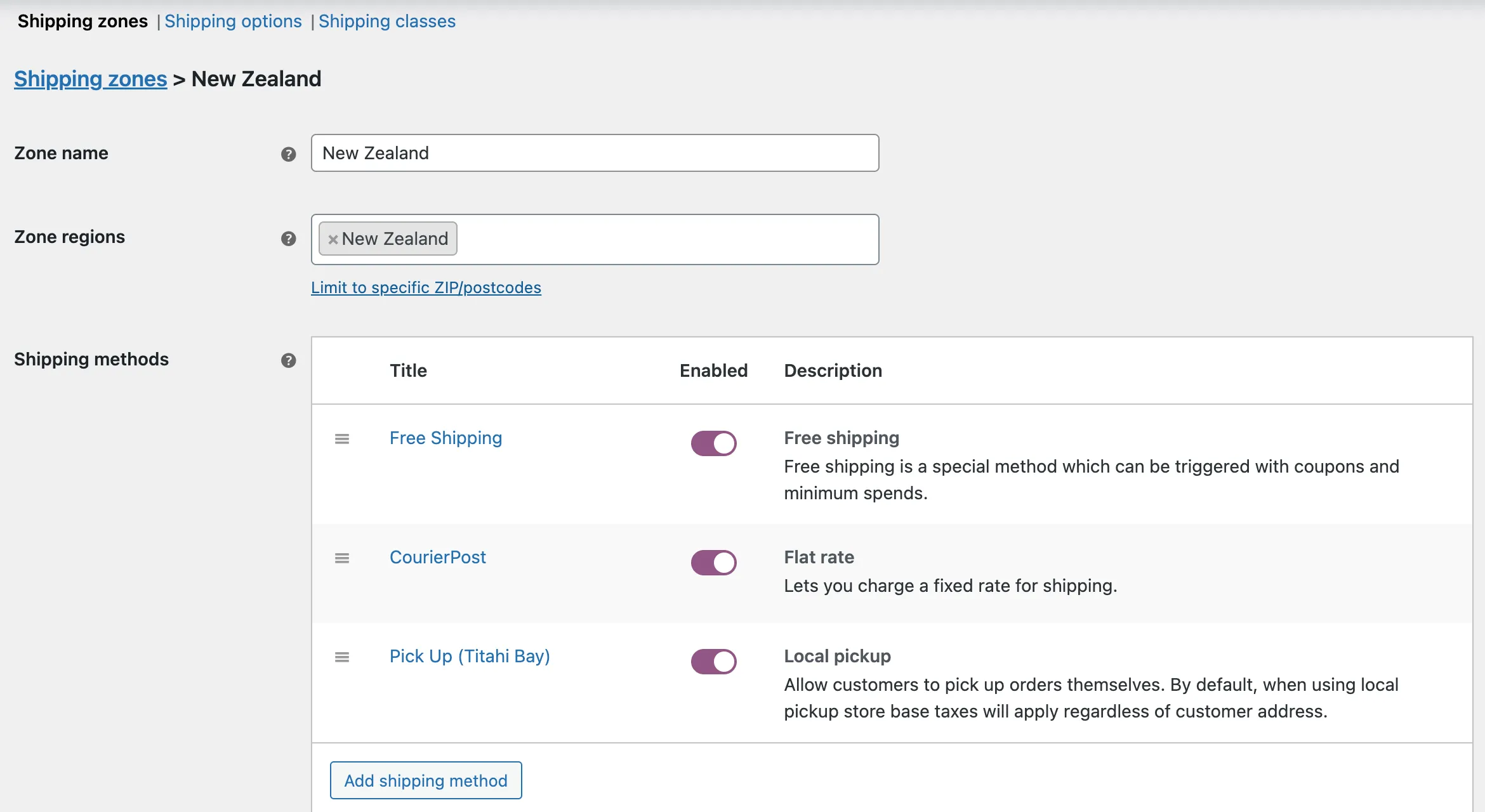The width and height of the screenshot is (1485, 812).
Task: Click drag handle for Pick Up row
Action: [342, 657]
